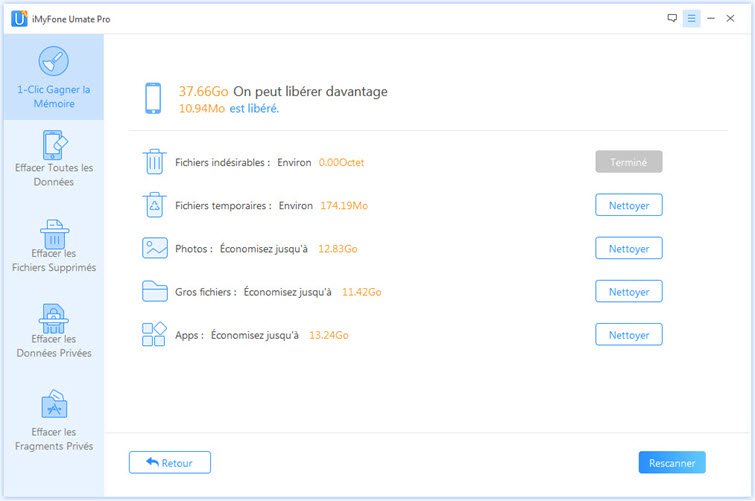Go back with the Retour button
This screenshot has width=755, height=501.
point(169,462)
